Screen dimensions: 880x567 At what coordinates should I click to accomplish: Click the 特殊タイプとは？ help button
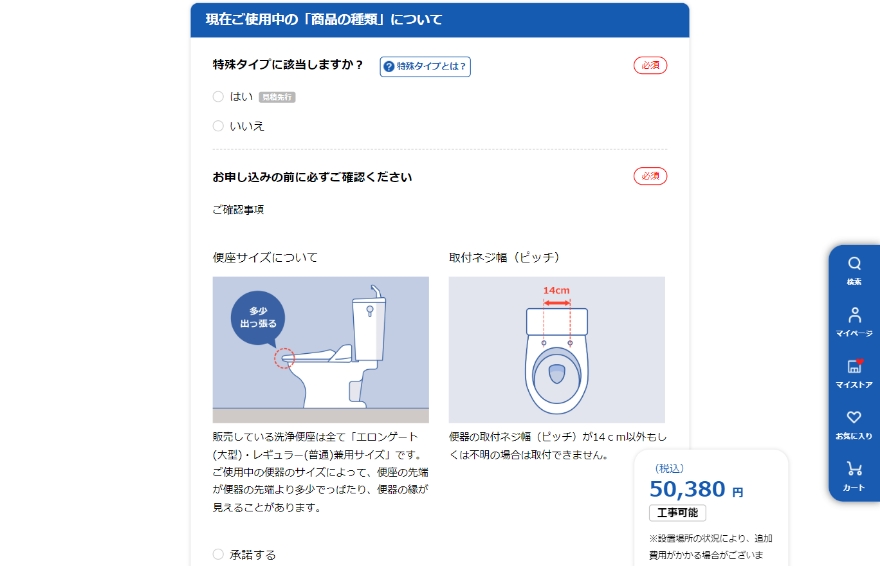[x=425, y=66]
